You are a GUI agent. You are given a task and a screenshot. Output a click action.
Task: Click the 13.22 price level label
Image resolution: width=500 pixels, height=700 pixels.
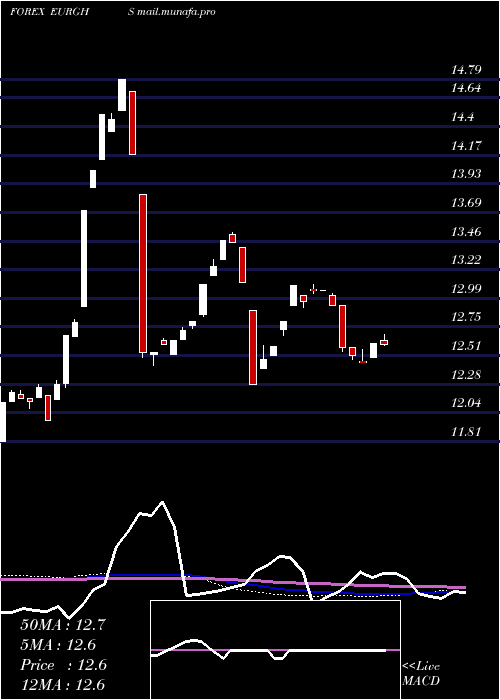click(466, 259)
